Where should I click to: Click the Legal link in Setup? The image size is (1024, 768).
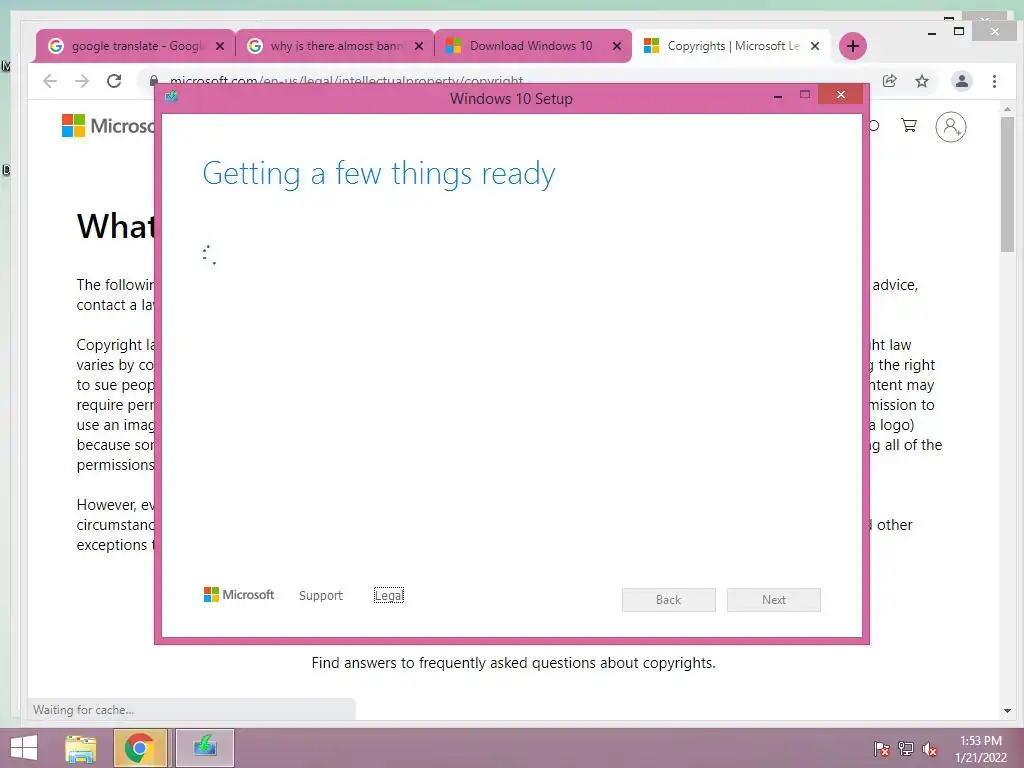coord(389,596)
